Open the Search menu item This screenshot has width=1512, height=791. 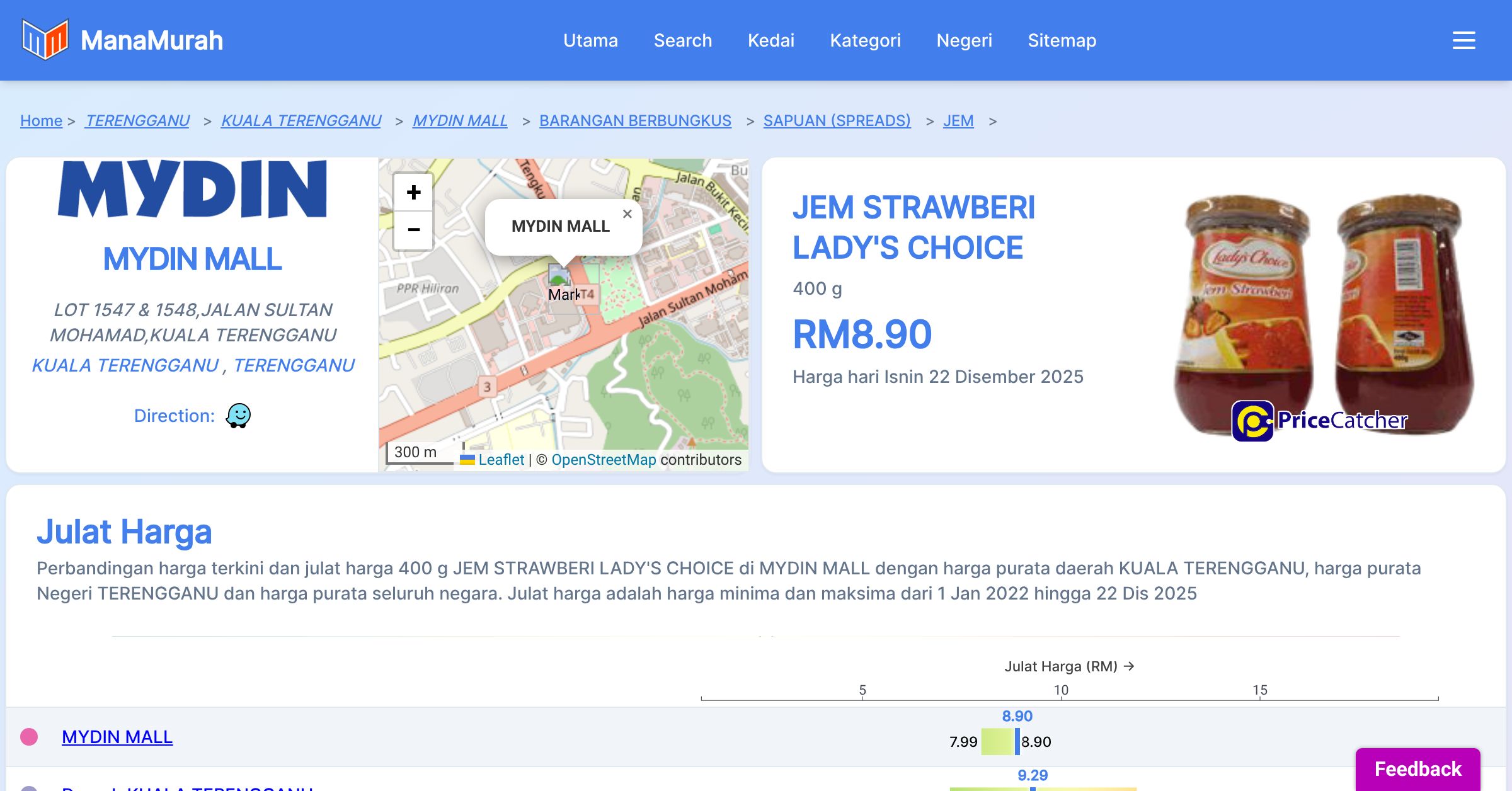pos(682,40)
